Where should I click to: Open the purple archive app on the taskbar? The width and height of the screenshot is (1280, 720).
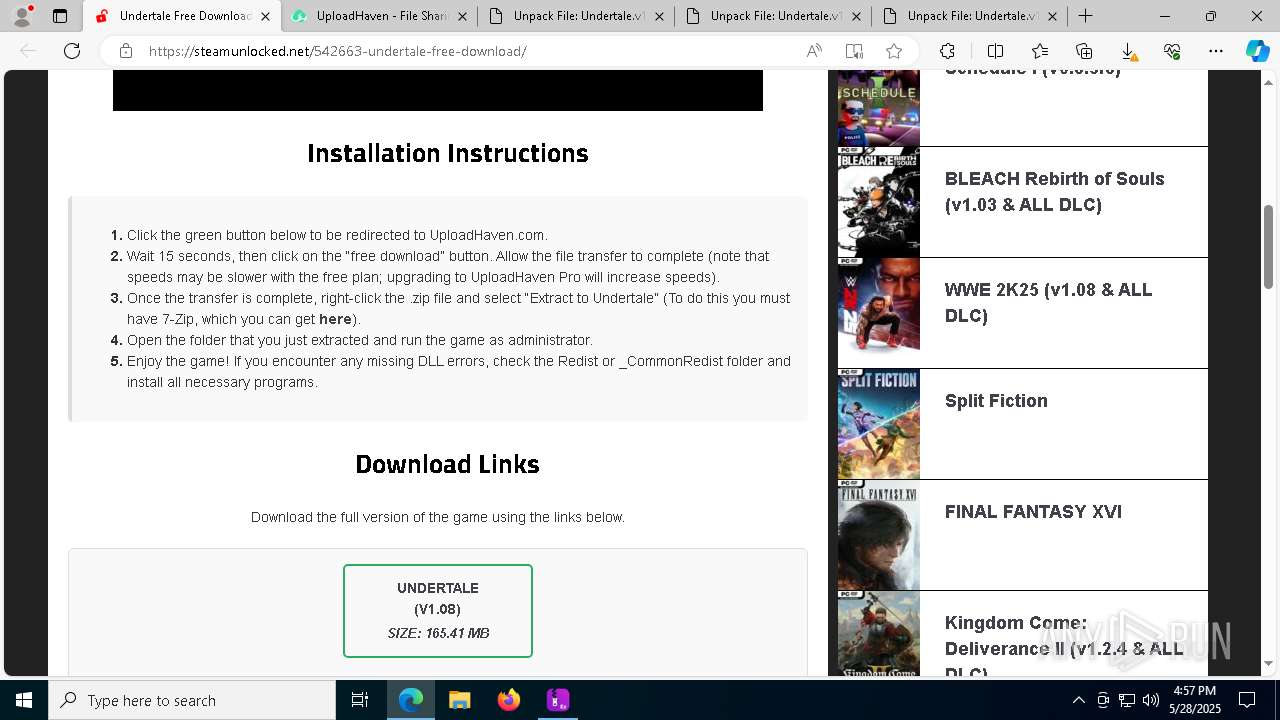click(x=557, y=700)
